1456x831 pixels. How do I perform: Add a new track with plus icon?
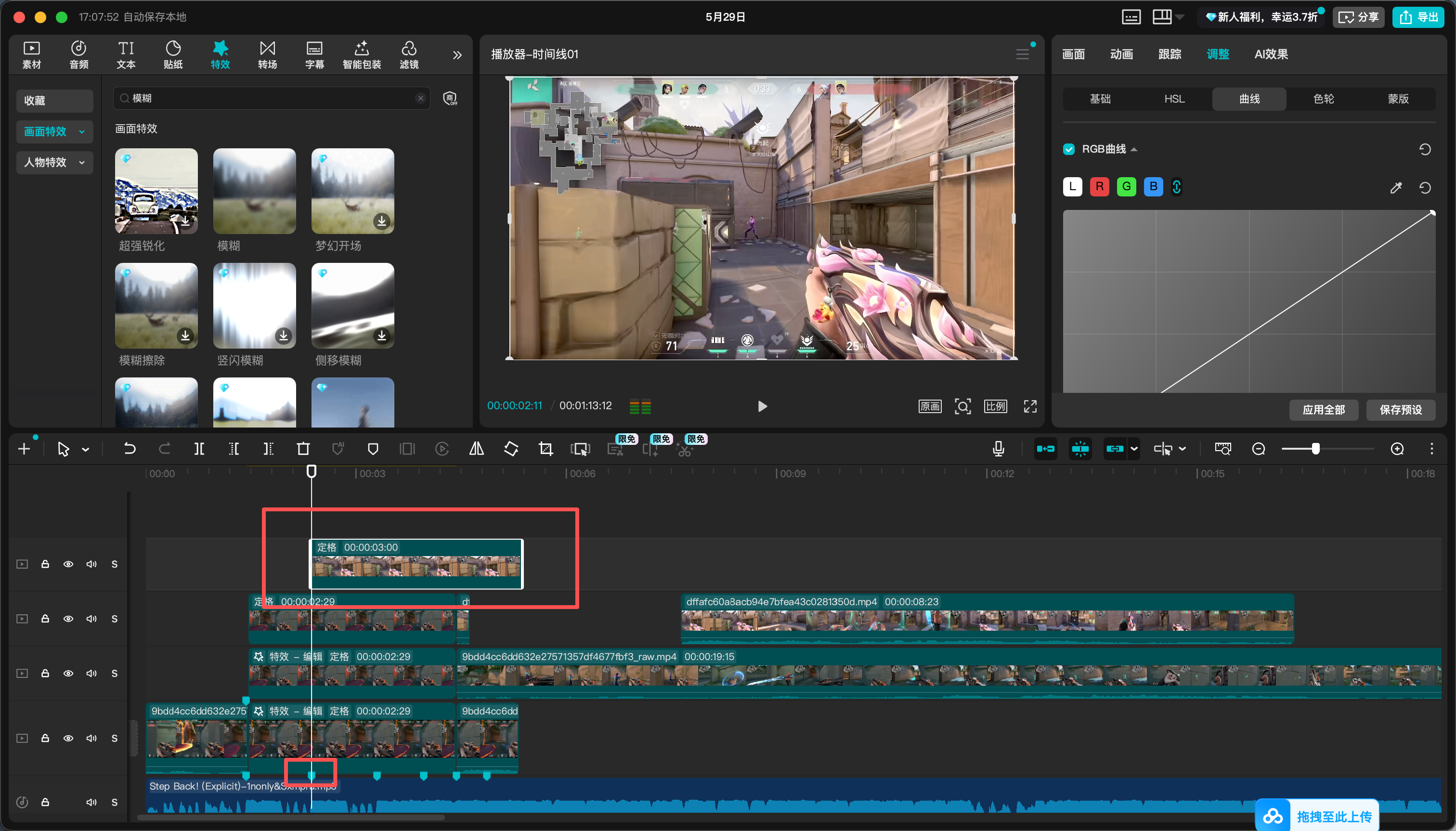coord(24,449)
